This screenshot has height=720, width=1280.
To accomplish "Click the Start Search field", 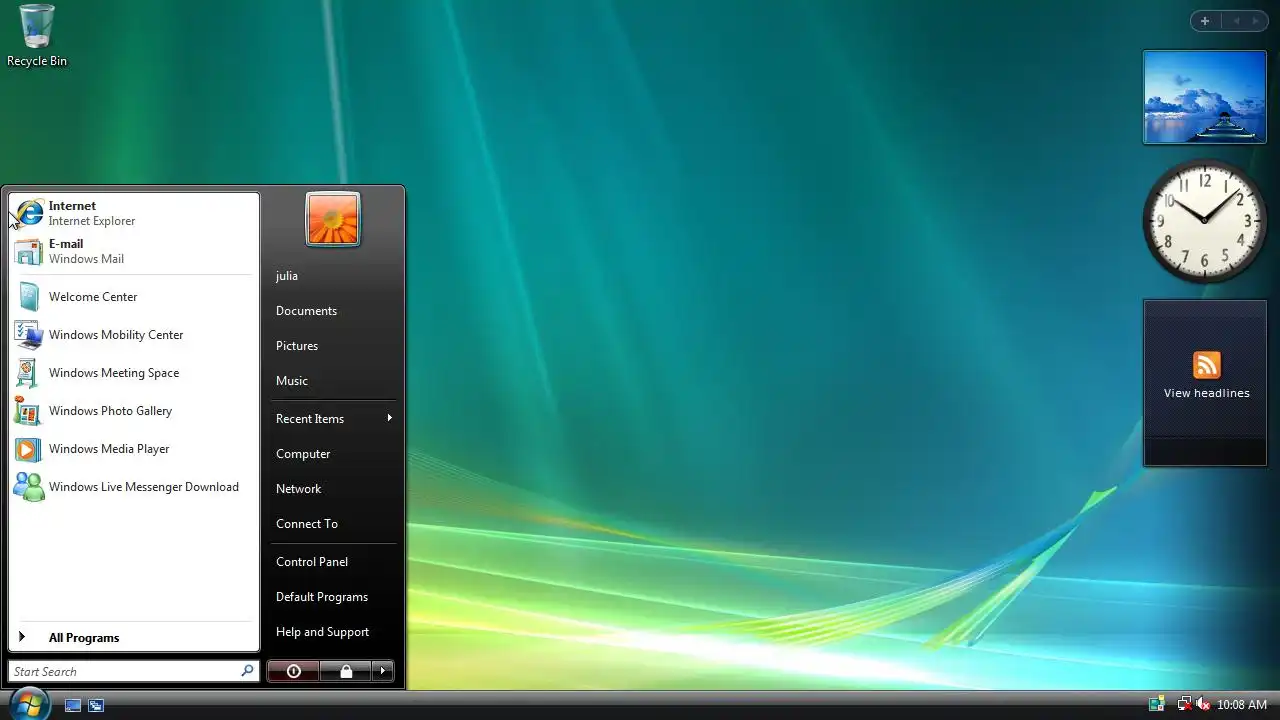I will [133, 671].
